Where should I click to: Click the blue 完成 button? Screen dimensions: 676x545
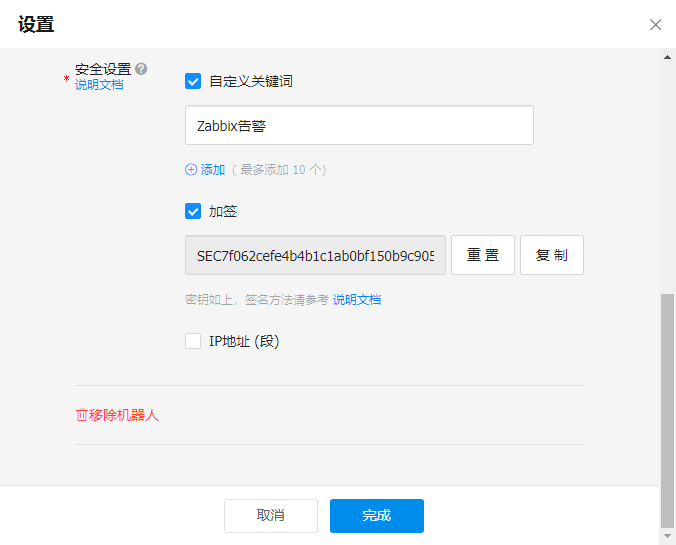377,516
